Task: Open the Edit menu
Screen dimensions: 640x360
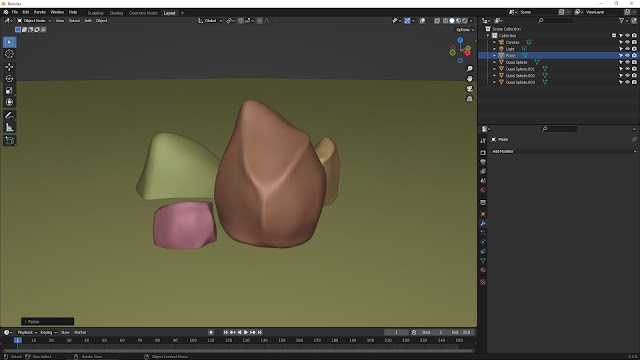Action: (26, 13)
